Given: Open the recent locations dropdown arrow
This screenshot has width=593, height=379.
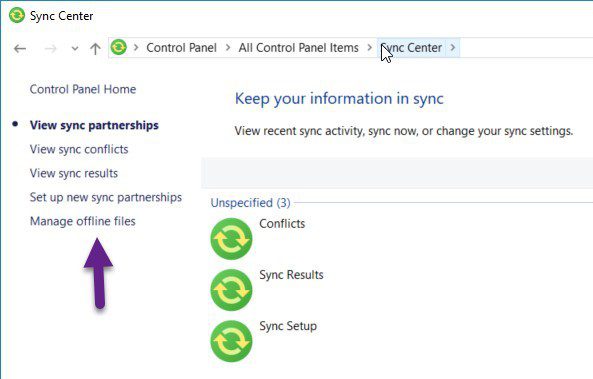Looking at the screenshot, I should coord(75,48).
